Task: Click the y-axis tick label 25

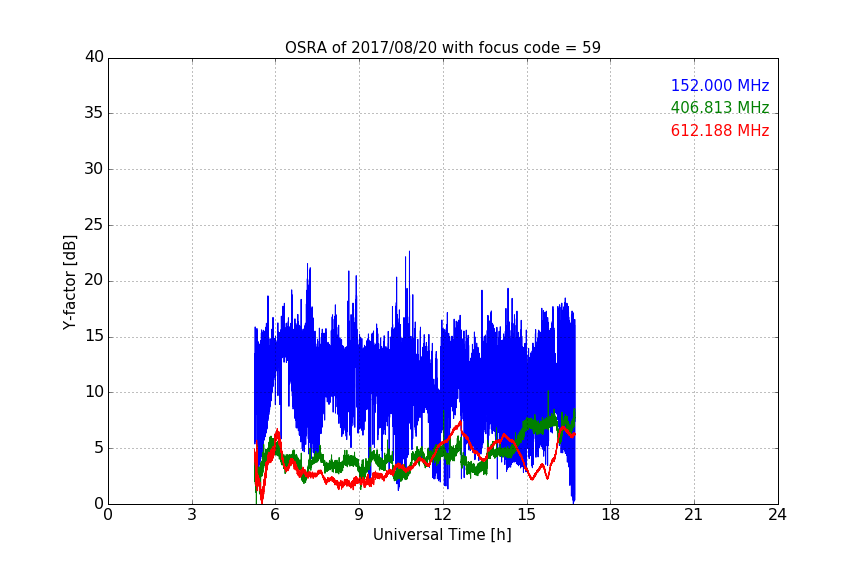Action: coord(94,225)
